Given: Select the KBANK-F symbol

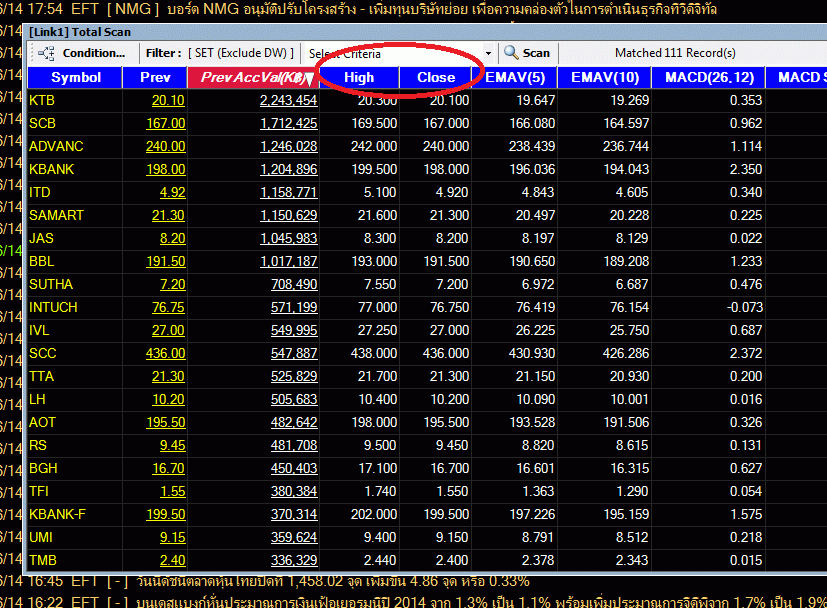Looking at the screenshot, I should (57, 515).
